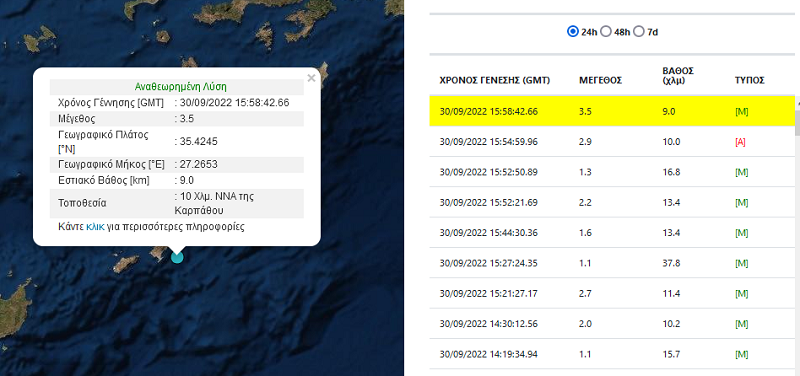Select event row 30/09/2022 15:54:59.96
This screenshot has height=376, width=800.
612,141
